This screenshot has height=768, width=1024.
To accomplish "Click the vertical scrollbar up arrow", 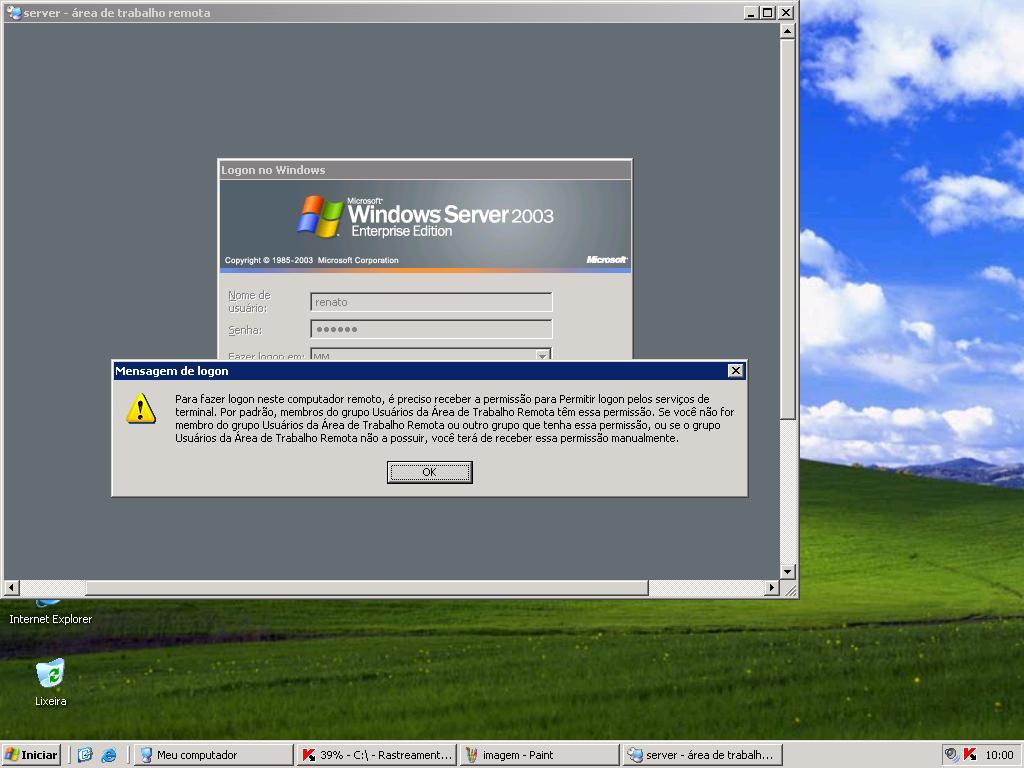I will click(x=788, y=31).
